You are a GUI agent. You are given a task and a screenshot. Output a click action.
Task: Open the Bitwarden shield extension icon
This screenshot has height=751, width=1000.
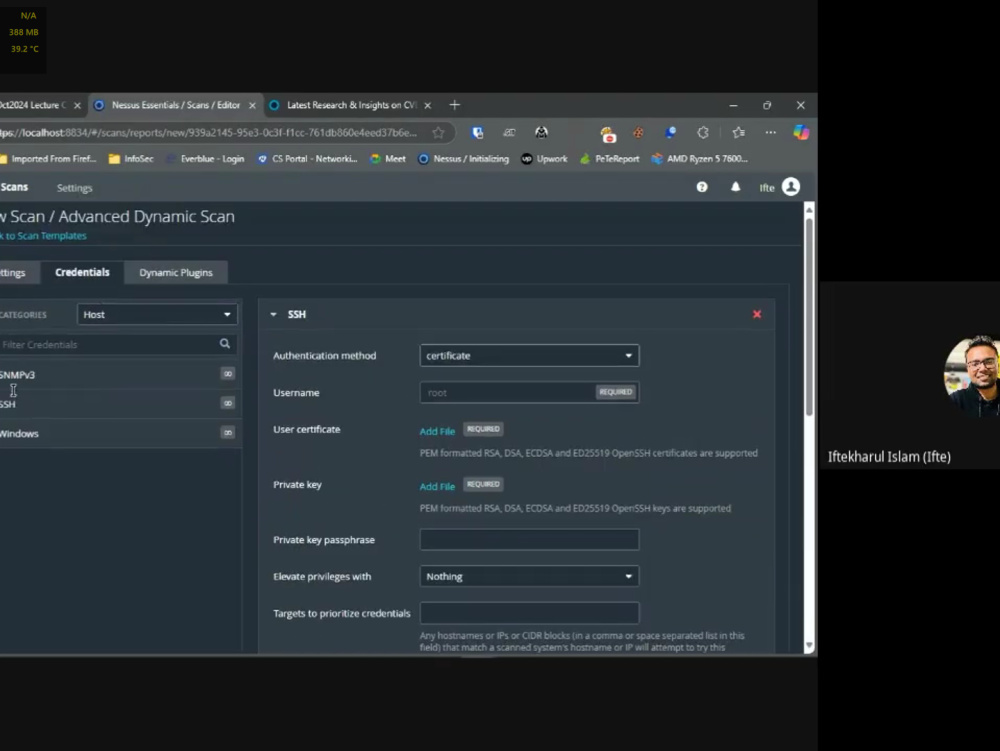pyautogui.click(x=477, y=133)
